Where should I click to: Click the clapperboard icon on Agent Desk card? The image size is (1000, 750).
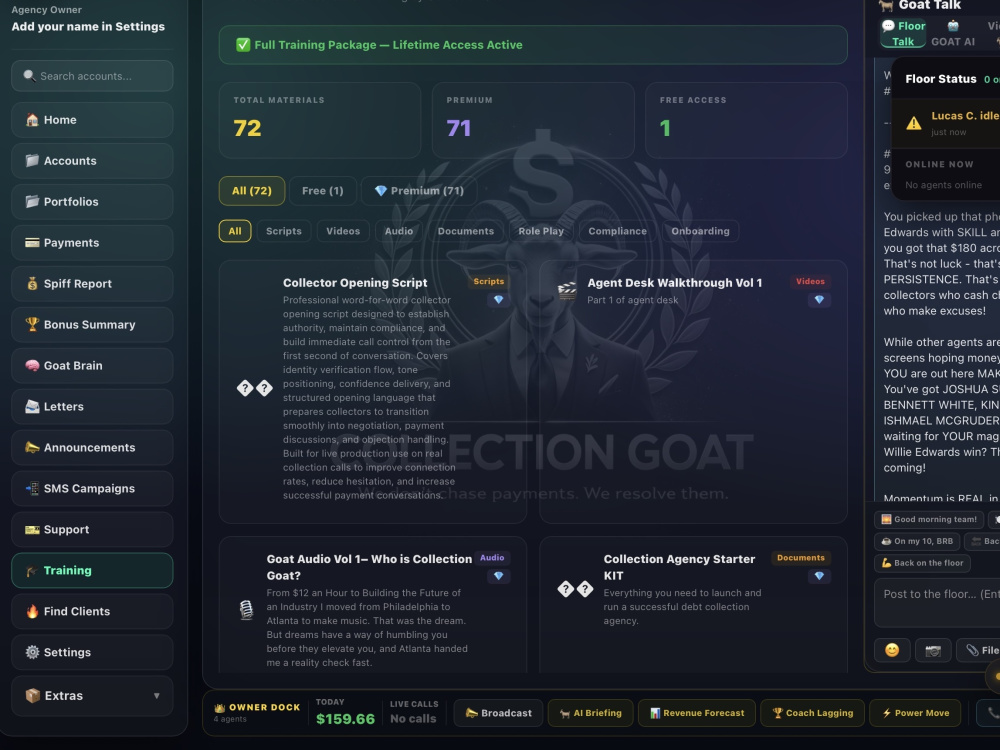point(567,291)
